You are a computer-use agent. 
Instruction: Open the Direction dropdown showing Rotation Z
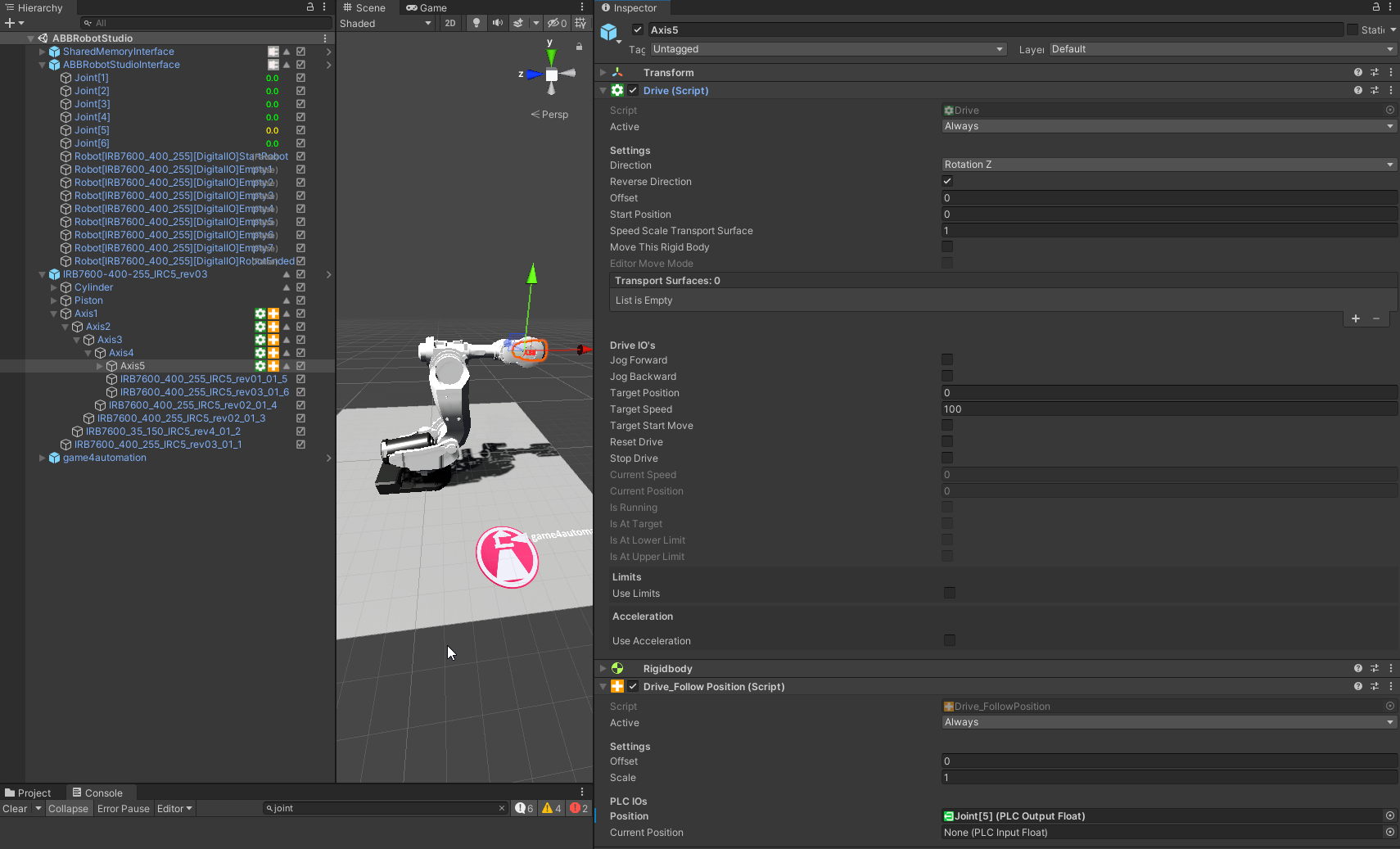click(1168, 165)
